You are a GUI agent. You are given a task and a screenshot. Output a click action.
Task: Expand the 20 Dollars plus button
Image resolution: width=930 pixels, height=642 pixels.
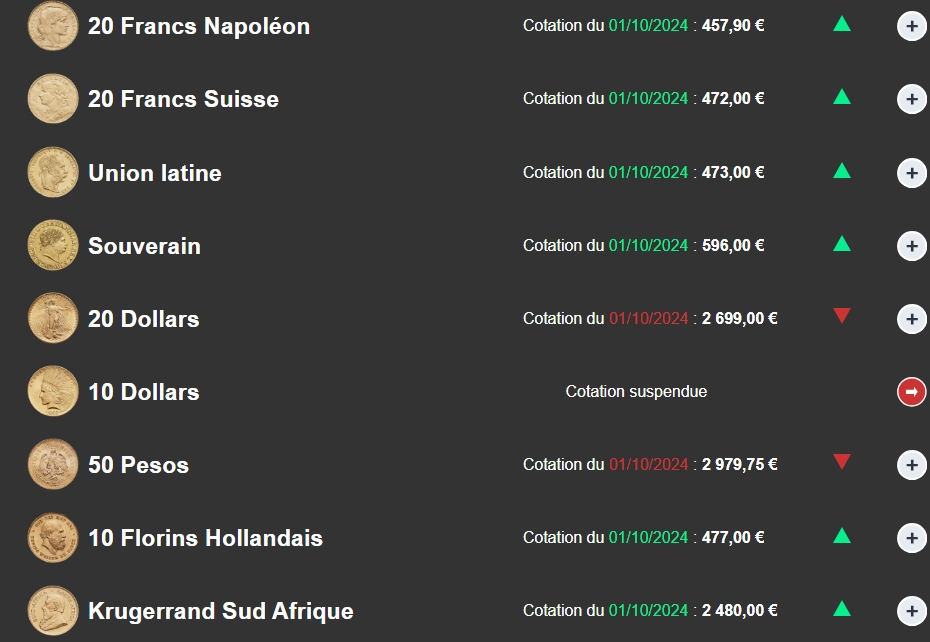tap(911, 319)
